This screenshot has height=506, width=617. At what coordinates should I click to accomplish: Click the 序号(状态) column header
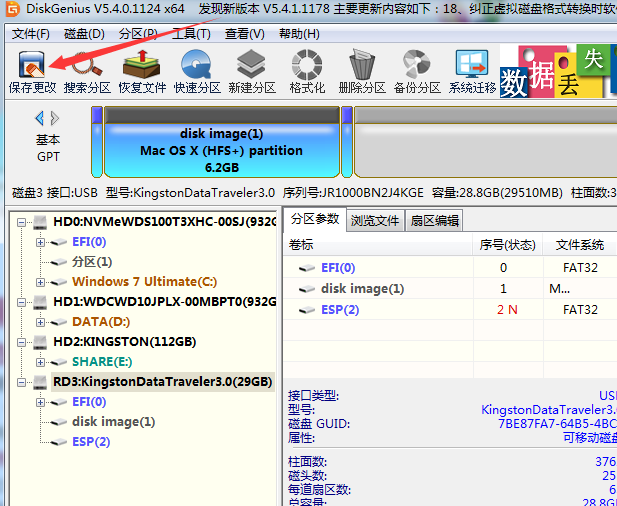click(x=508, y=245)
